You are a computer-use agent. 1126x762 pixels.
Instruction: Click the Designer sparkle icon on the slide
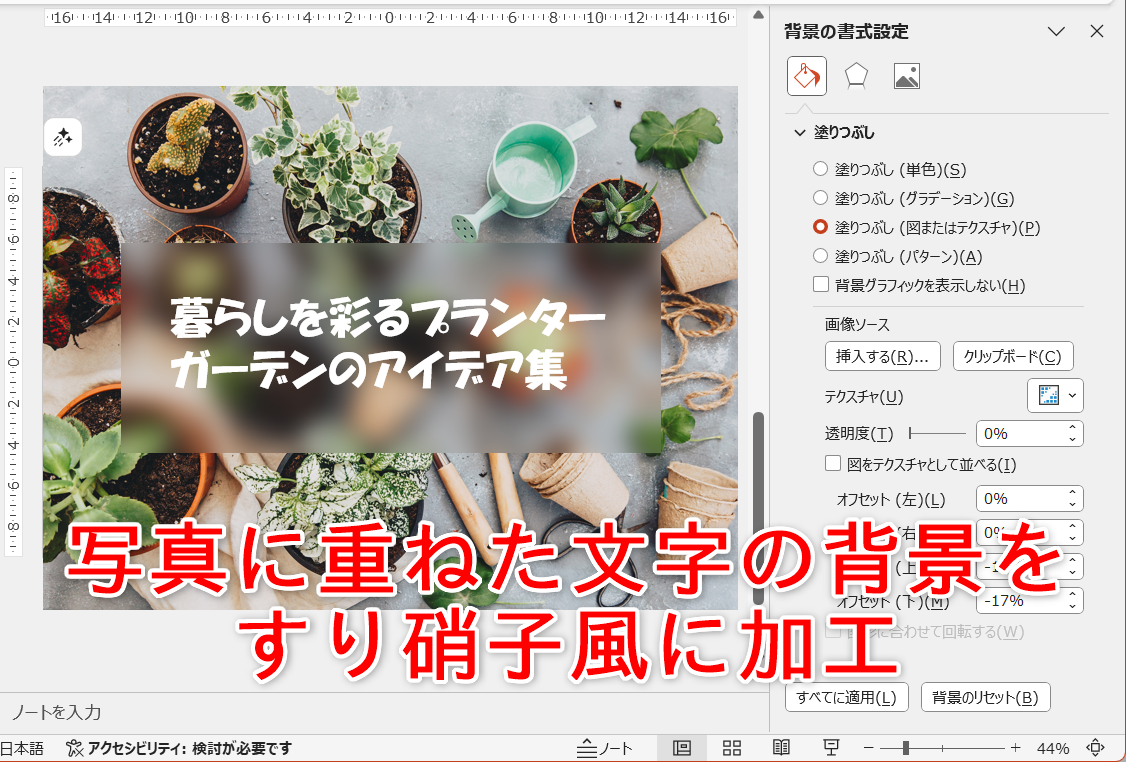click(x=63, y=137)
